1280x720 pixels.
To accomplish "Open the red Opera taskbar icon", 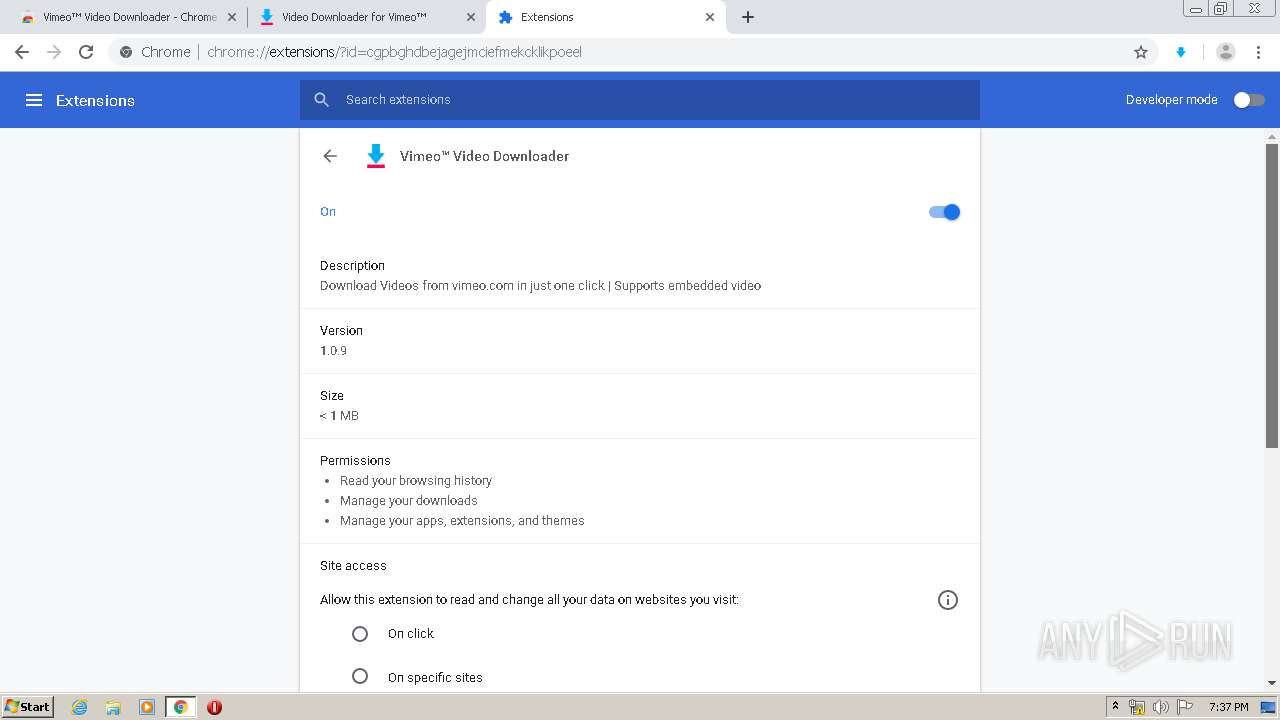I will [x=214, y=707].
